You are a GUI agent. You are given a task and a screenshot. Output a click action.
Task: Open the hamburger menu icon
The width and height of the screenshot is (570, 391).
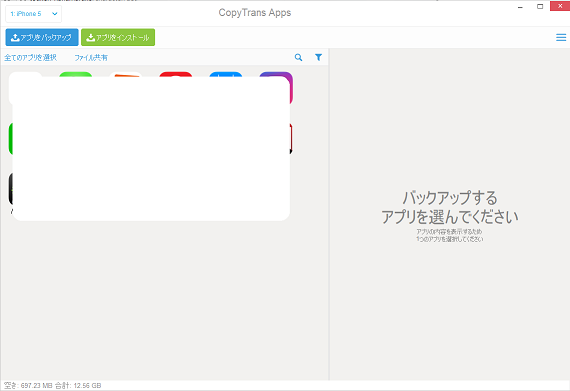tap(561, 37)
